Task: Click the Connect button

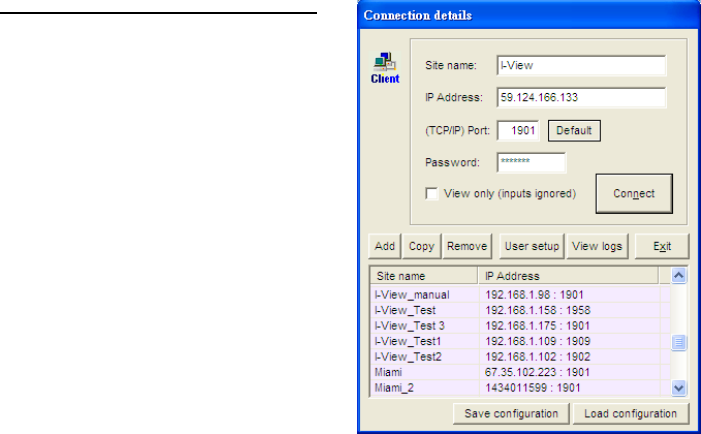Action: tap(634, 194)
